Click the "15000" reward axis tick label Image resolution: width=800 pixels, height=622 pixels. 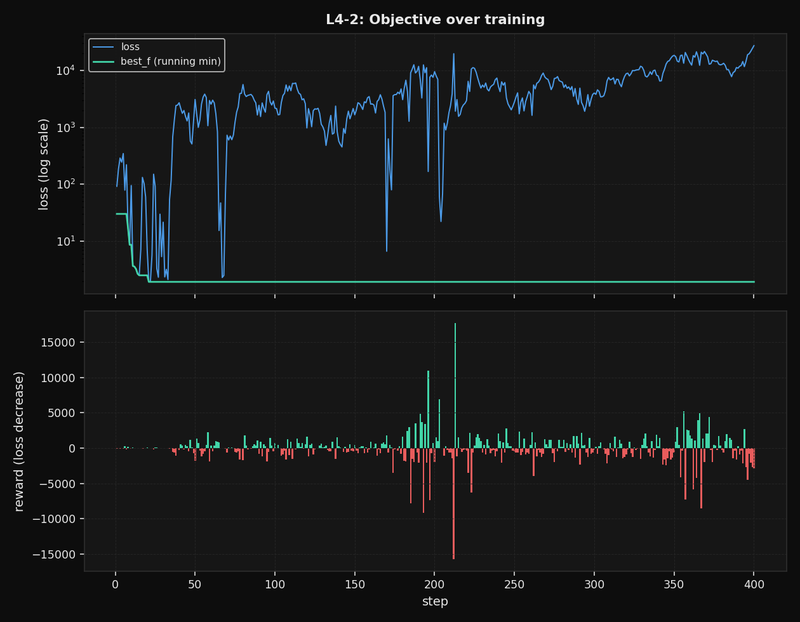(x=58, y=342)
